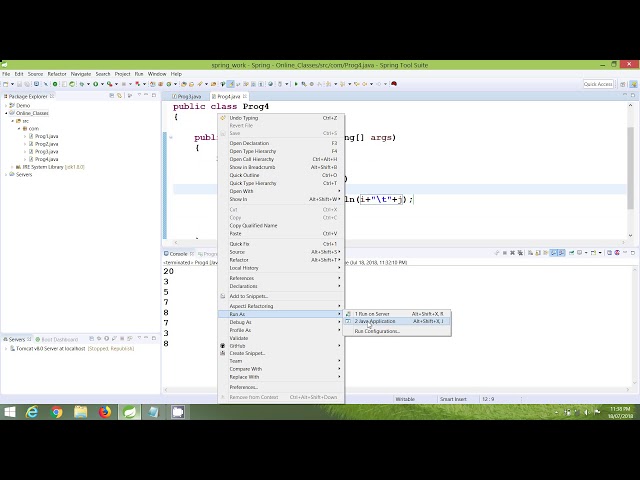Click Terminate icon in Console toolbar
This screenshot has width=640, height=480.
coord(504,253)
